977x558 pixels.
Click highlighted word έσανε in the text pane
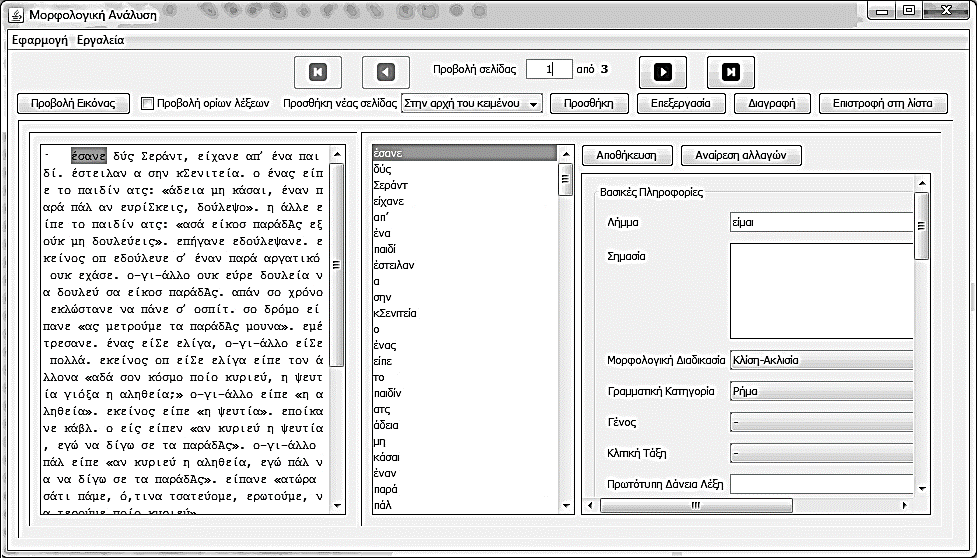pyautogui.click(x=88, y=156)
